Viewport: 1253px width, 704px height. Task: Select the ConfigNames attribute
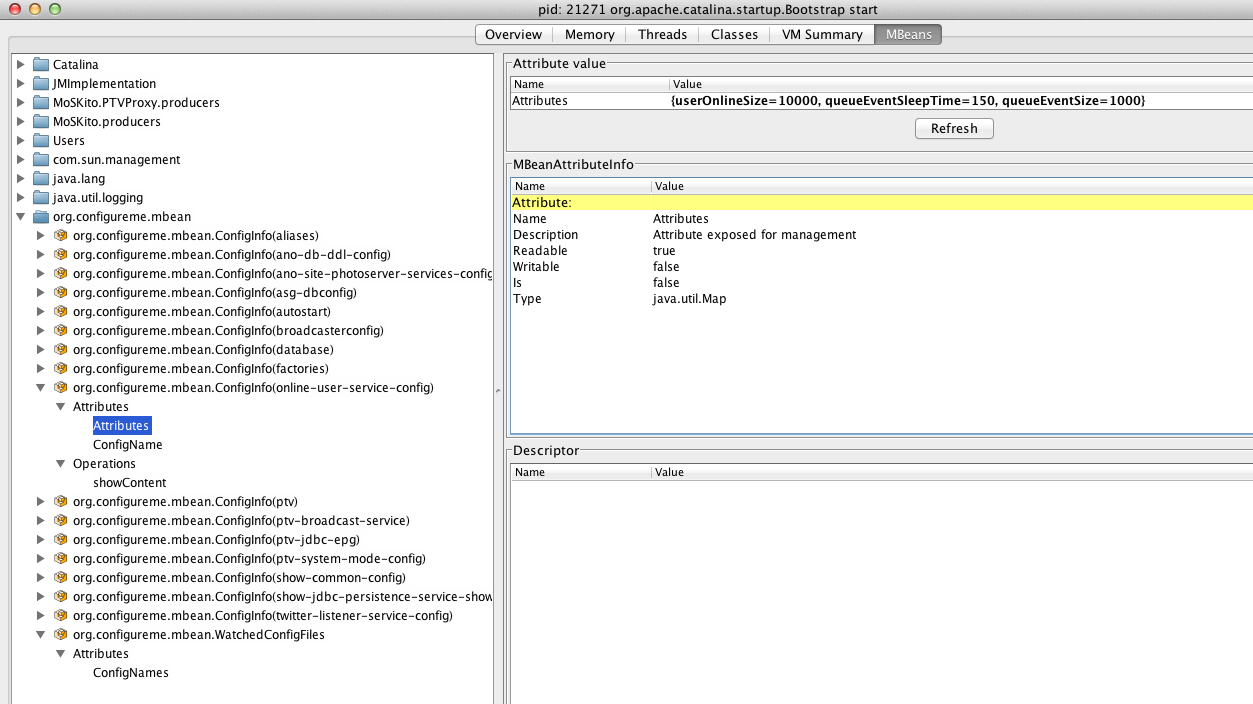coord(131,672)
